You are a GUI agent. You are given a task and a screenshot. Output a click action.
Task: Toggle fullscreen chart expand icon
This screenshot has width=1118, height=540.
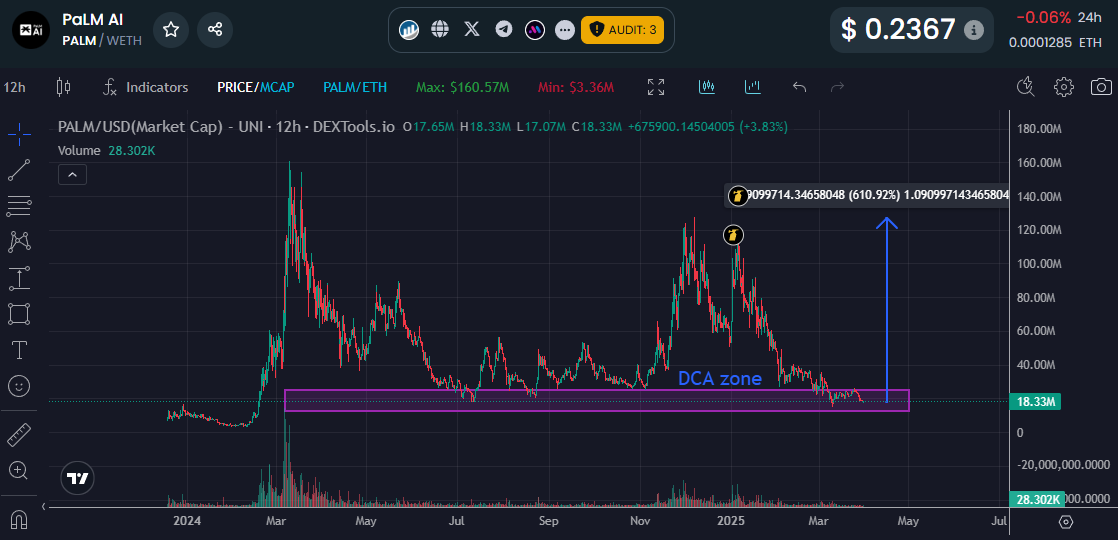tap(655, 87)
